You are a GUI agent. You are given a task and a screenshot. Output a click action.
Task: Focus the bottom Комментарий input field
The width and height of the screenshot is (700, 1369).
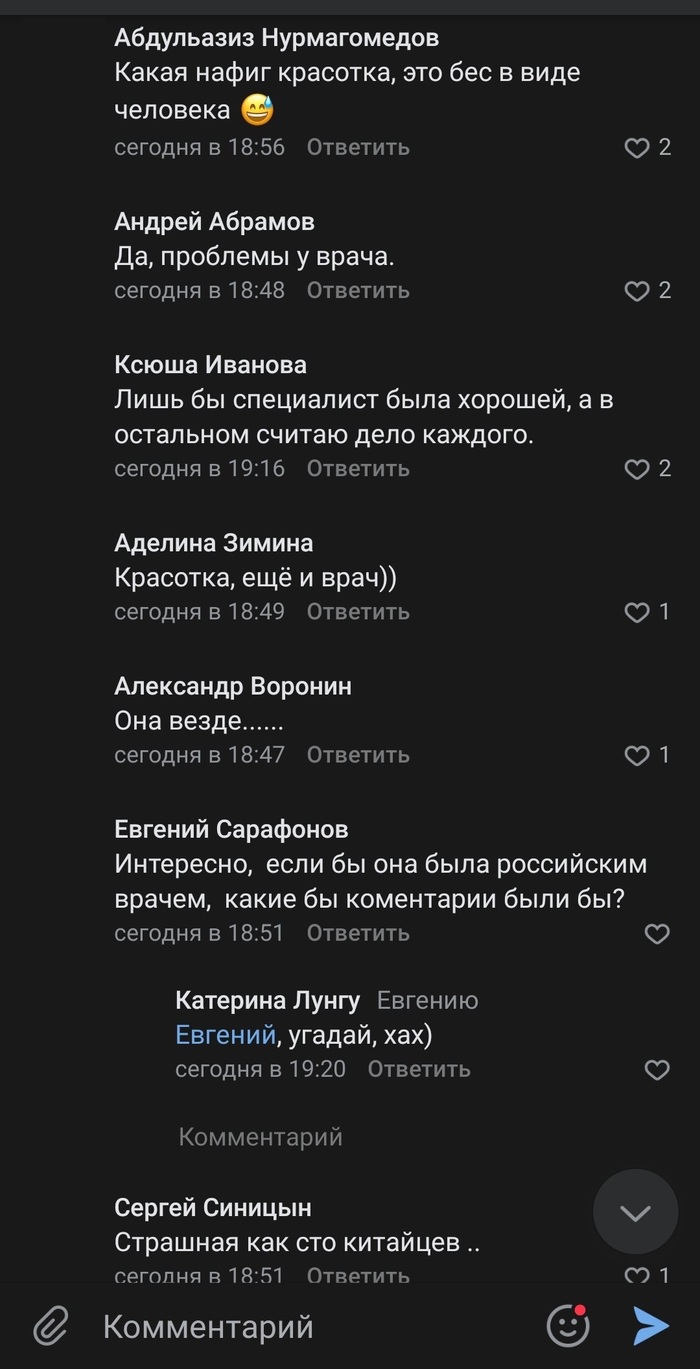tap(300, 1327)
